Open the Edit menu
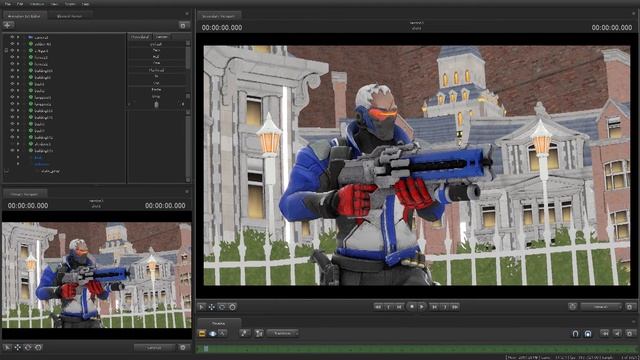 coord(20,4)
